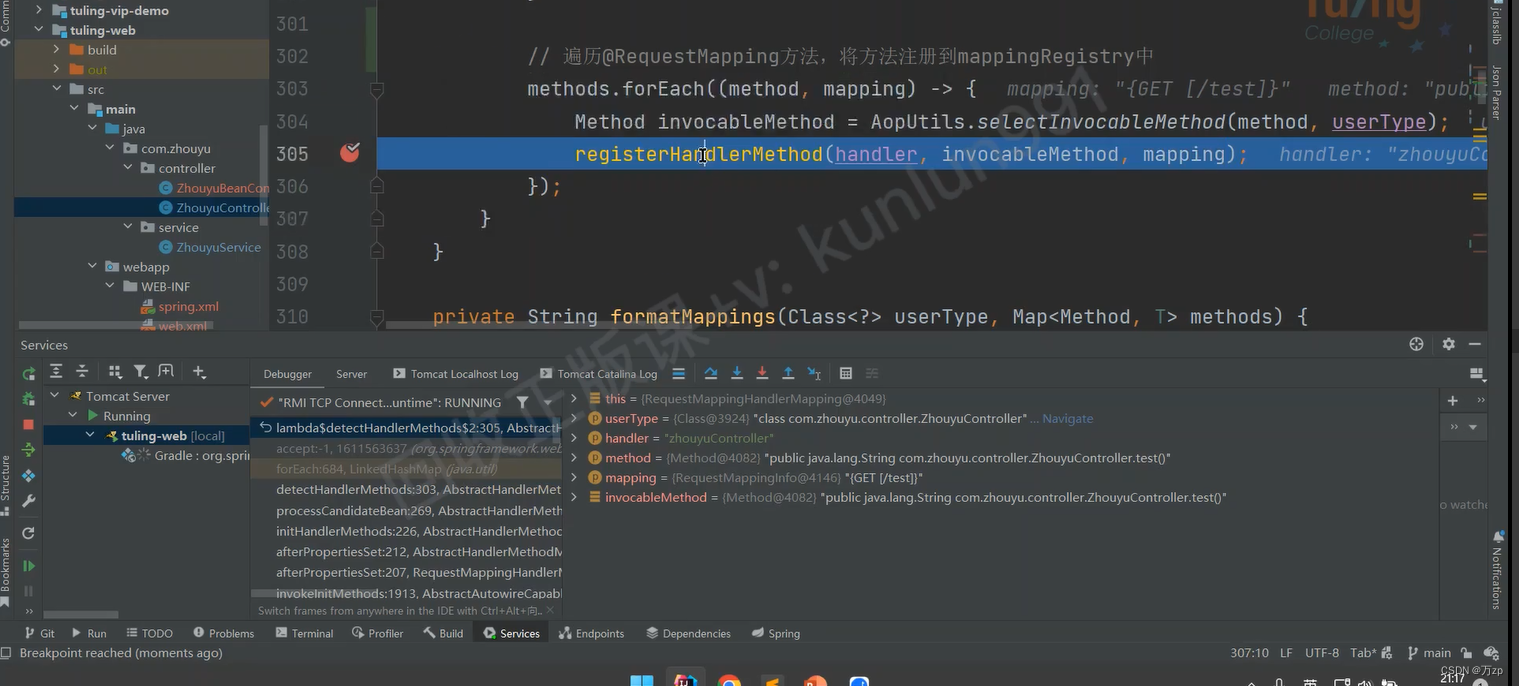
Task: Open the thread selector dropdown arrow
Action: point(548,402)
